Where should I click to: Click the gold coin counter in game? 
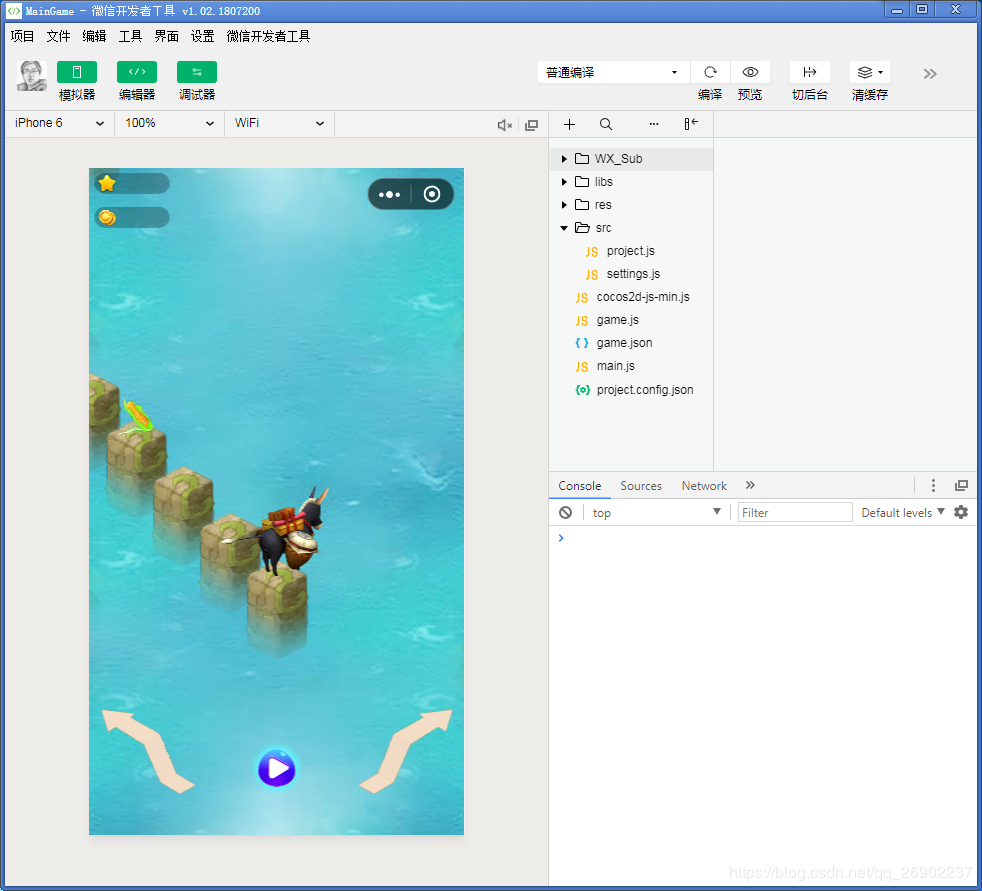pyautogui.click(x=132, y=217)
